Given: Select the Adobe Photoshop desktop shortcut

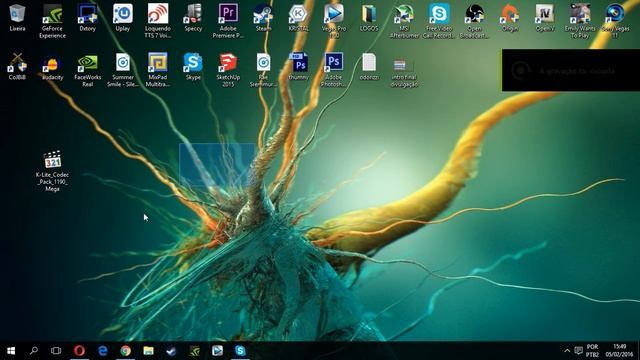Looking at the screenshot, I should 334,70.
